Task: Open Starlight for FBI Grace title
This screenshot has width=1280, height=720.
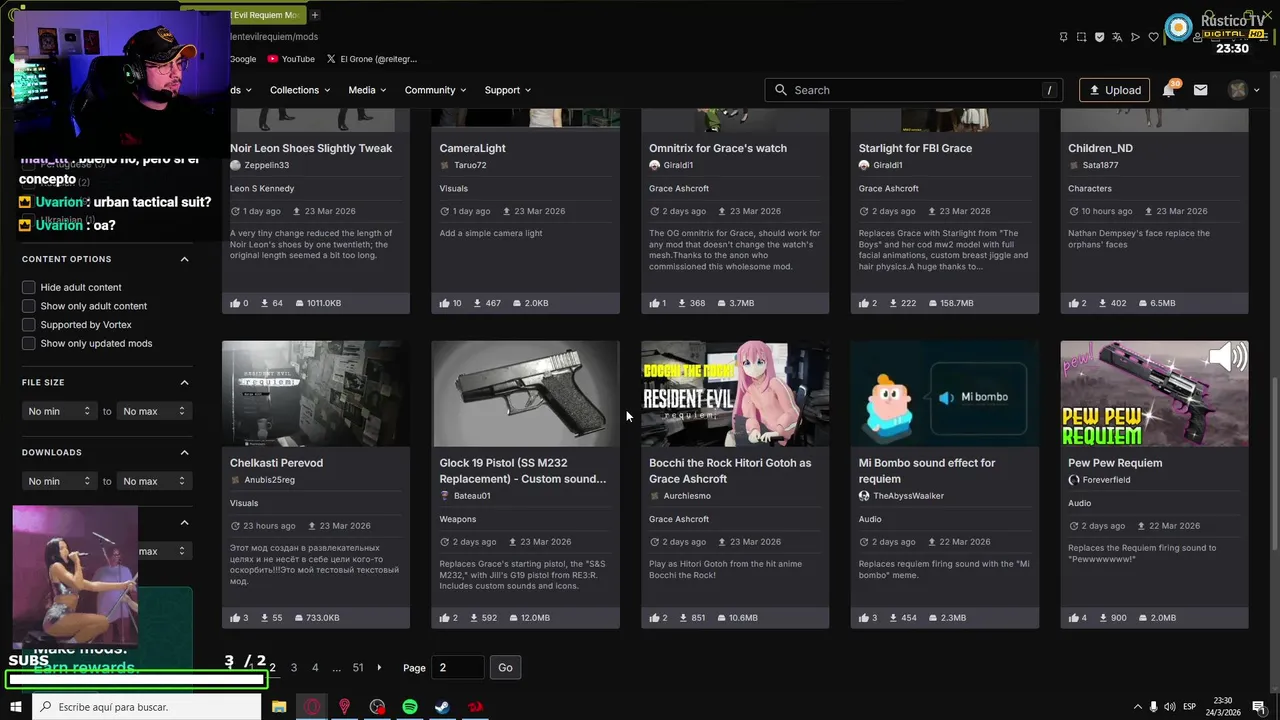Action: 915,148
